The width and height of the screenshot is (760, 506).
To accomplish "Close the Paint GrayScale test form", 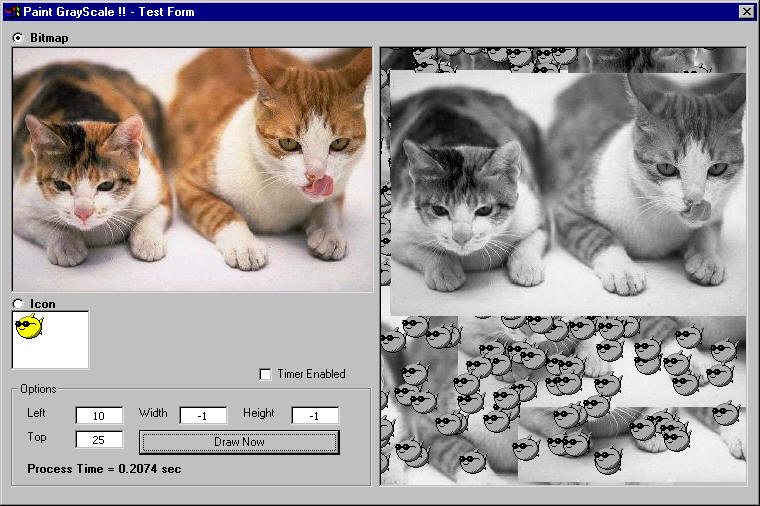I will 746,12.
